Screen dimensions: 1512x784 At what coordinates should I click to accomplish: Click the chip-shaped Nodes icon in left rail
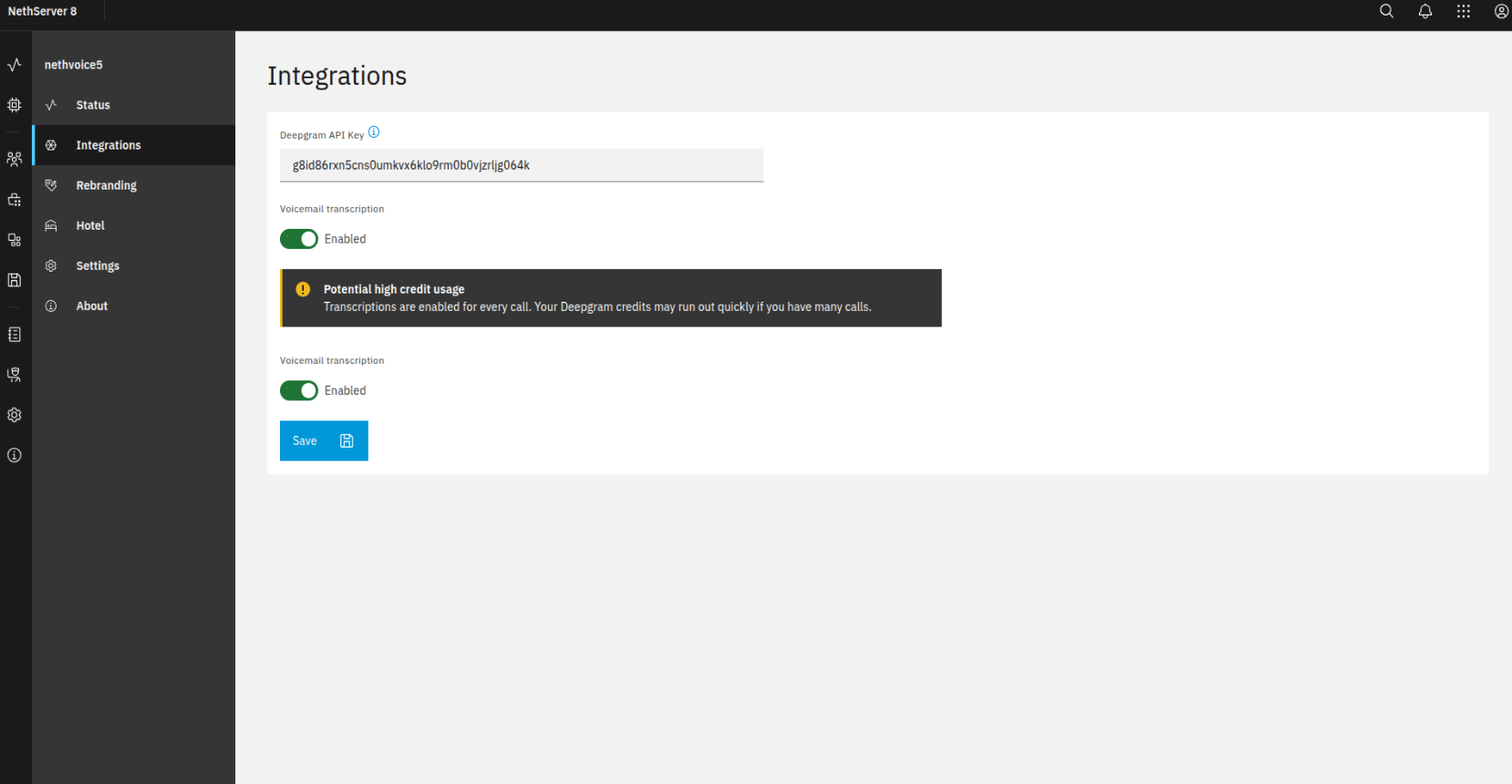point(15,105)
